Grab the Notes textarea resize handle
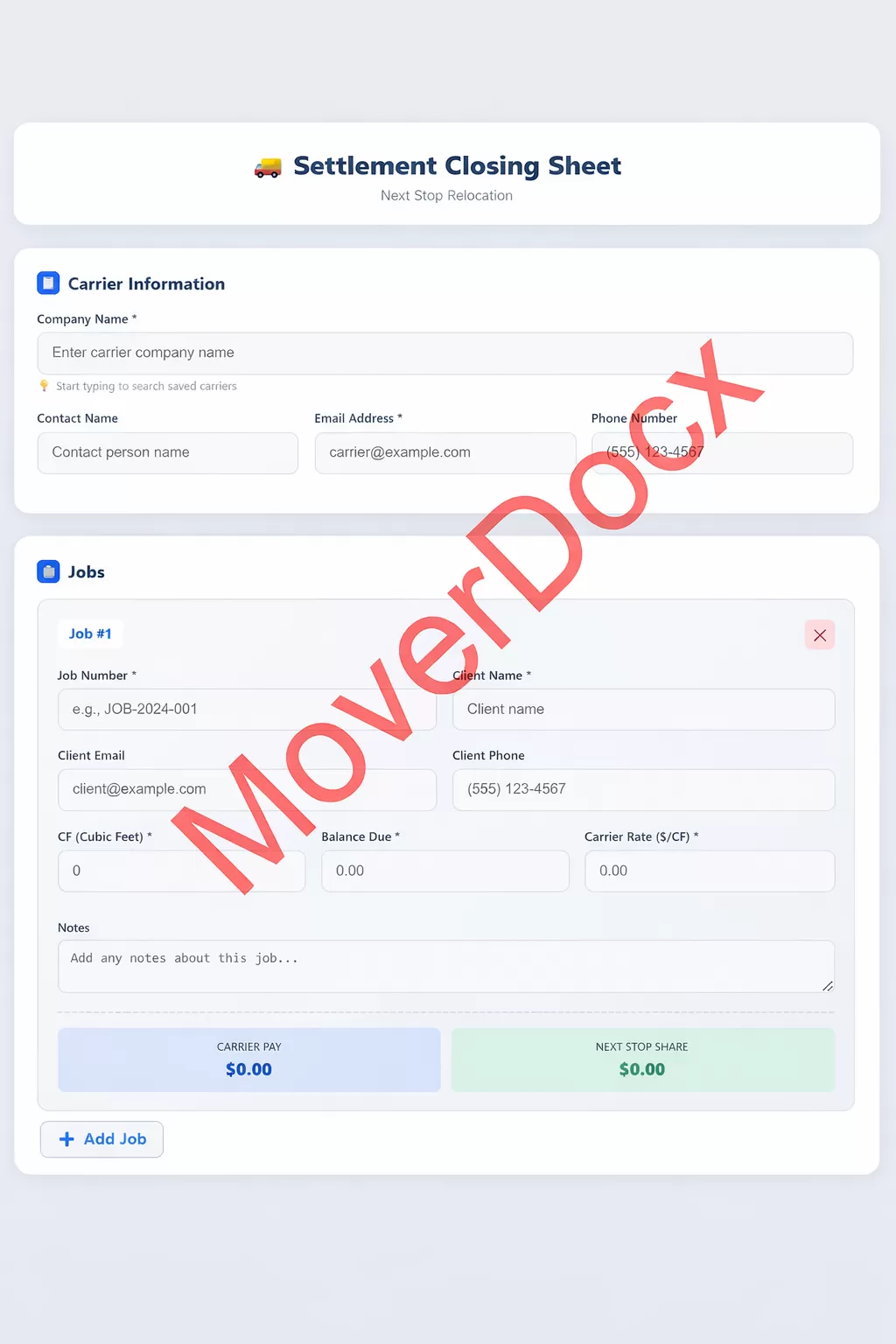Image resolution: width=896 pixels, height=1344 pixels. (827, 986)
